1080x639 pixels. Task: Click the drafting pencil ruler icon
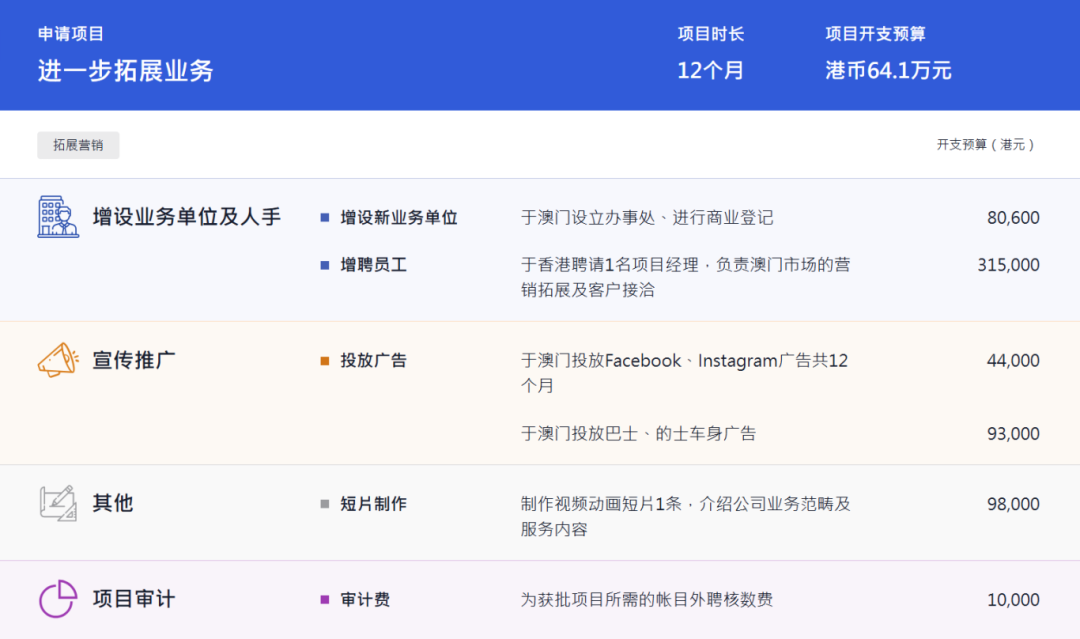(58, 503)
